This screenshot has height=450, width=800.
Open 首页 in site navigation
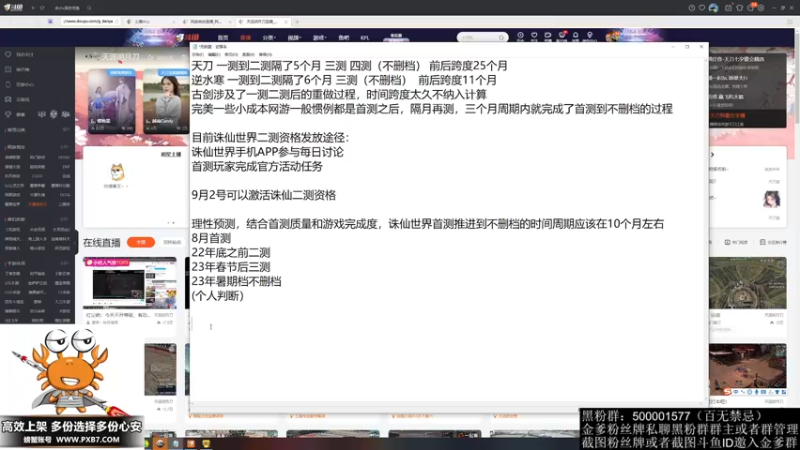pos(223,38)
